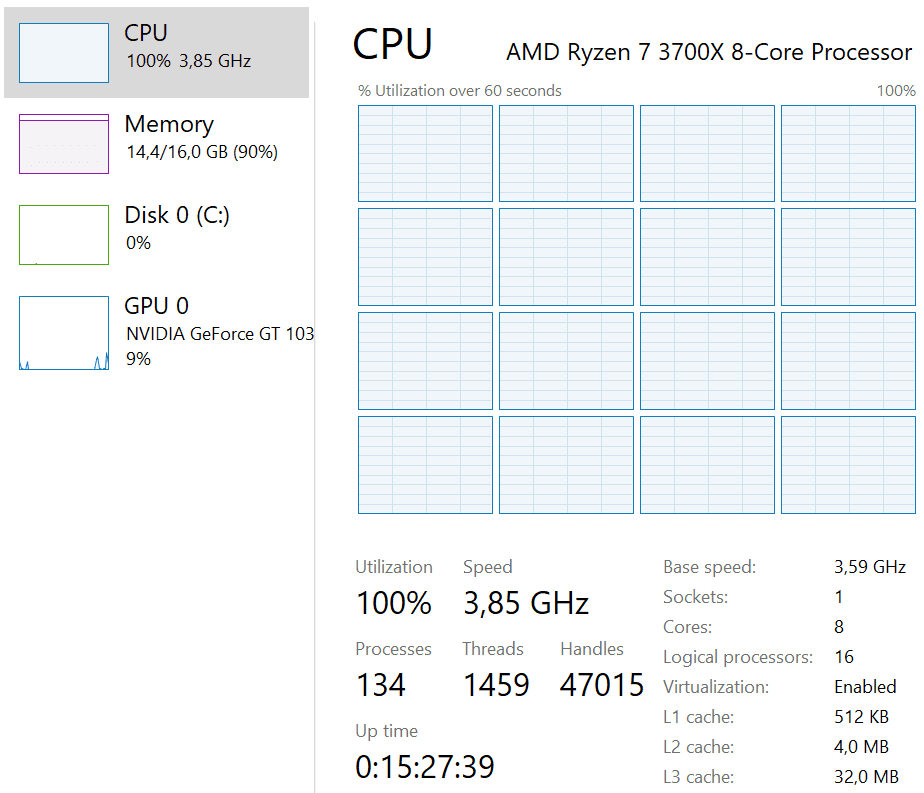Viewport: 924px width, 793px height.
Task: Click the bottom-left logical processor graph
Action: pos(425,464)
